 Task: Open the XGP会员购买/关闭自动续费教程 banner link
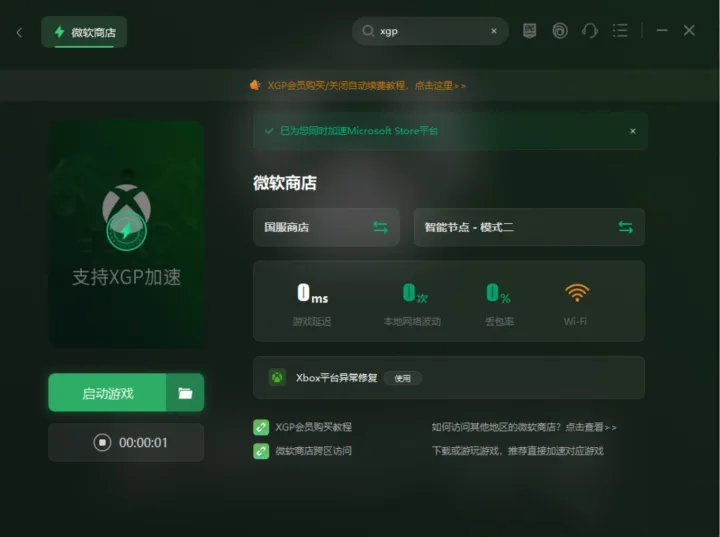tap(366, 85)
